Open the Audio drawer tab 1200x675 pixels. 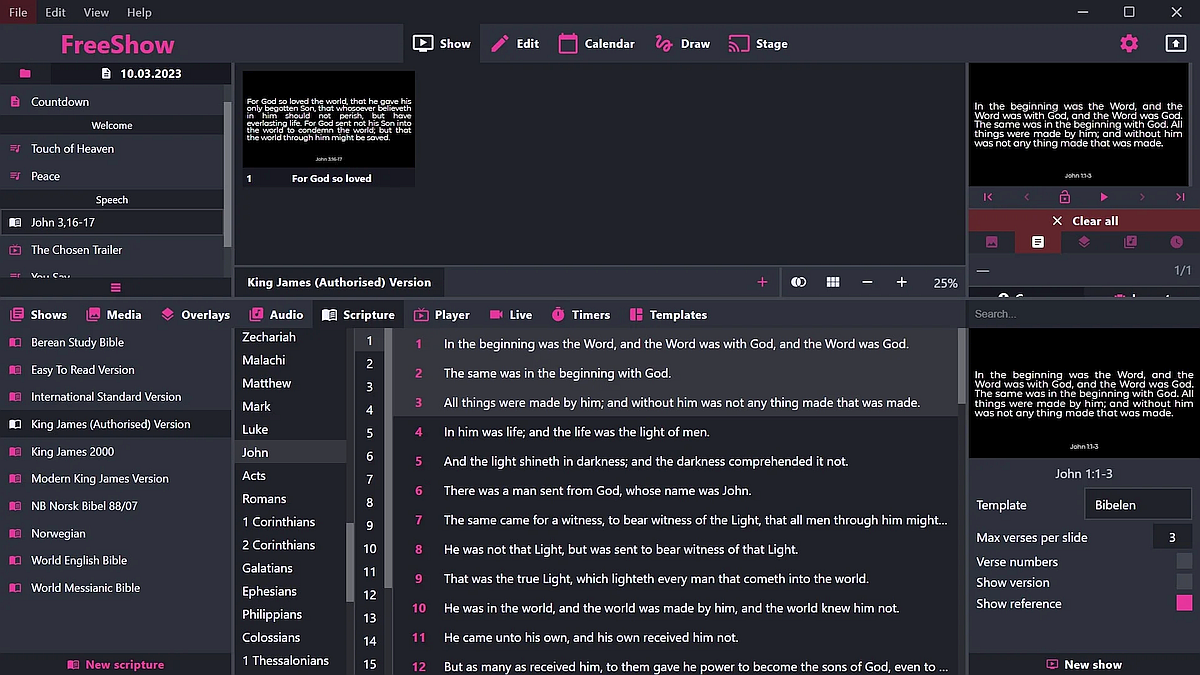(276, 314)
